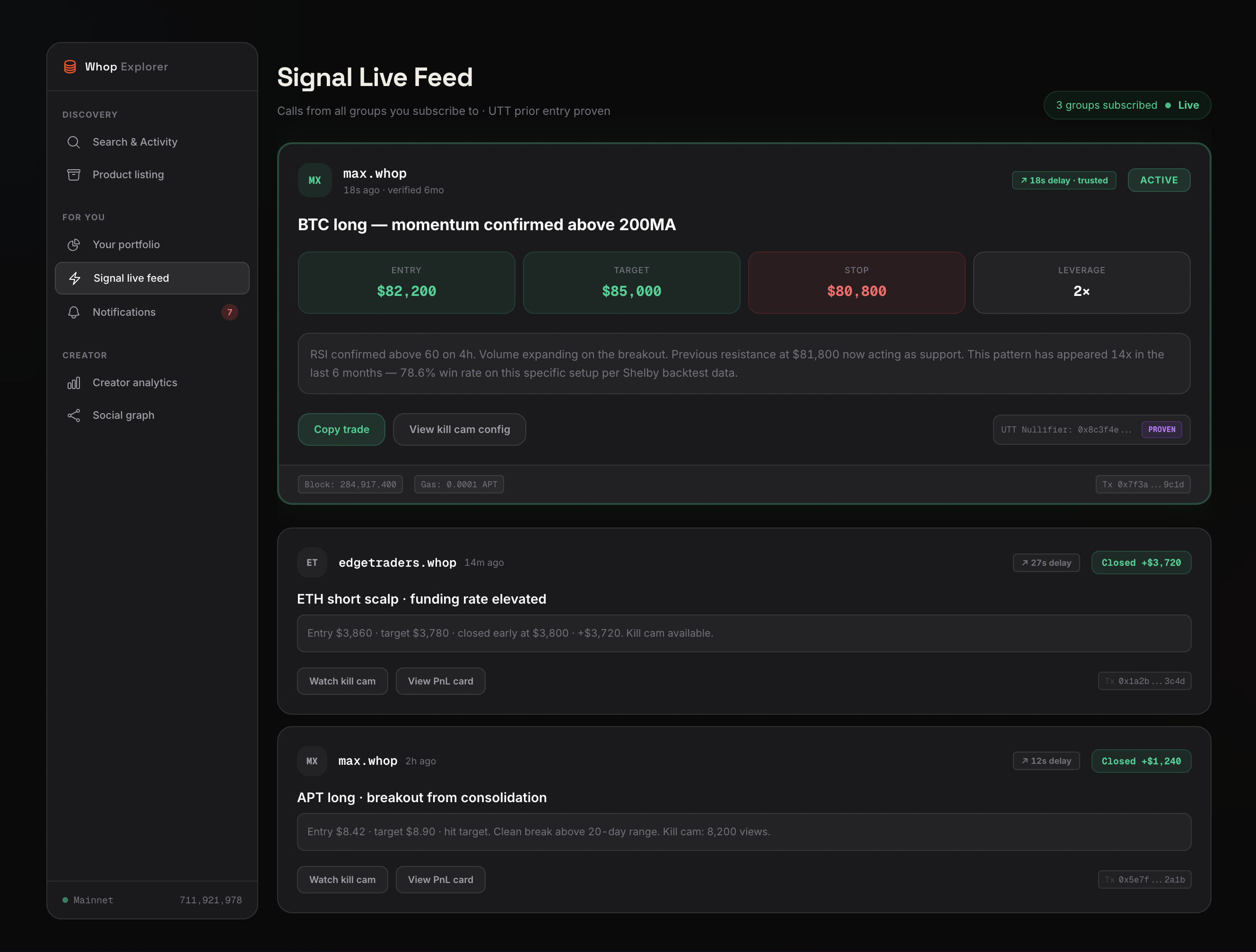Click the UTT Nullifier 0x8c3f4e hash
Image resolution: width=1256 pixels, height=952 pixels.
[1066, 430]
